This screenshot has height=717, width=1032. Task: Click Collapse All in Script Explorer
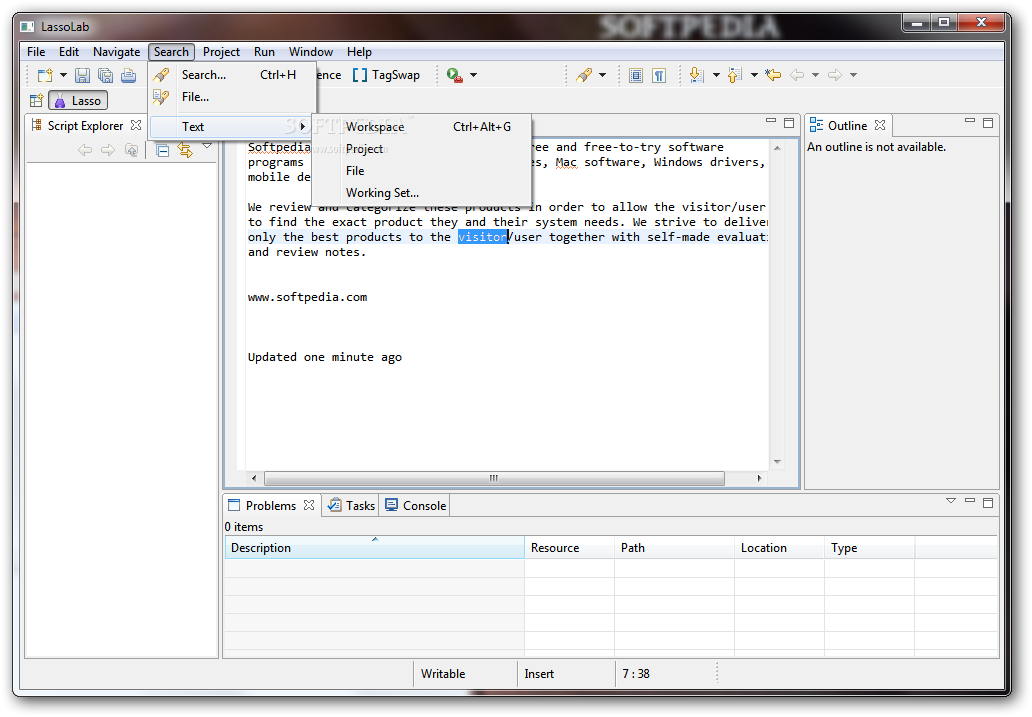163,151
